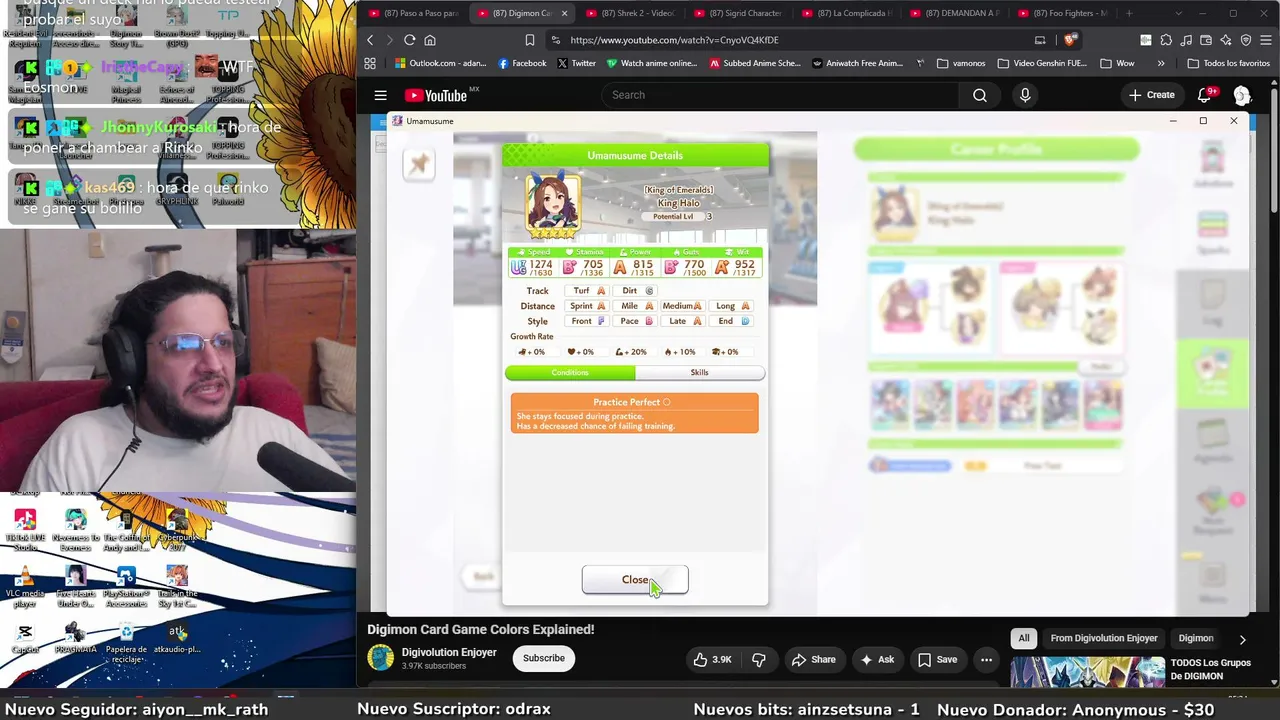Click the Late style aptitude box
Viewport: 1280px width, 720px height.
[x=684, y=321]
